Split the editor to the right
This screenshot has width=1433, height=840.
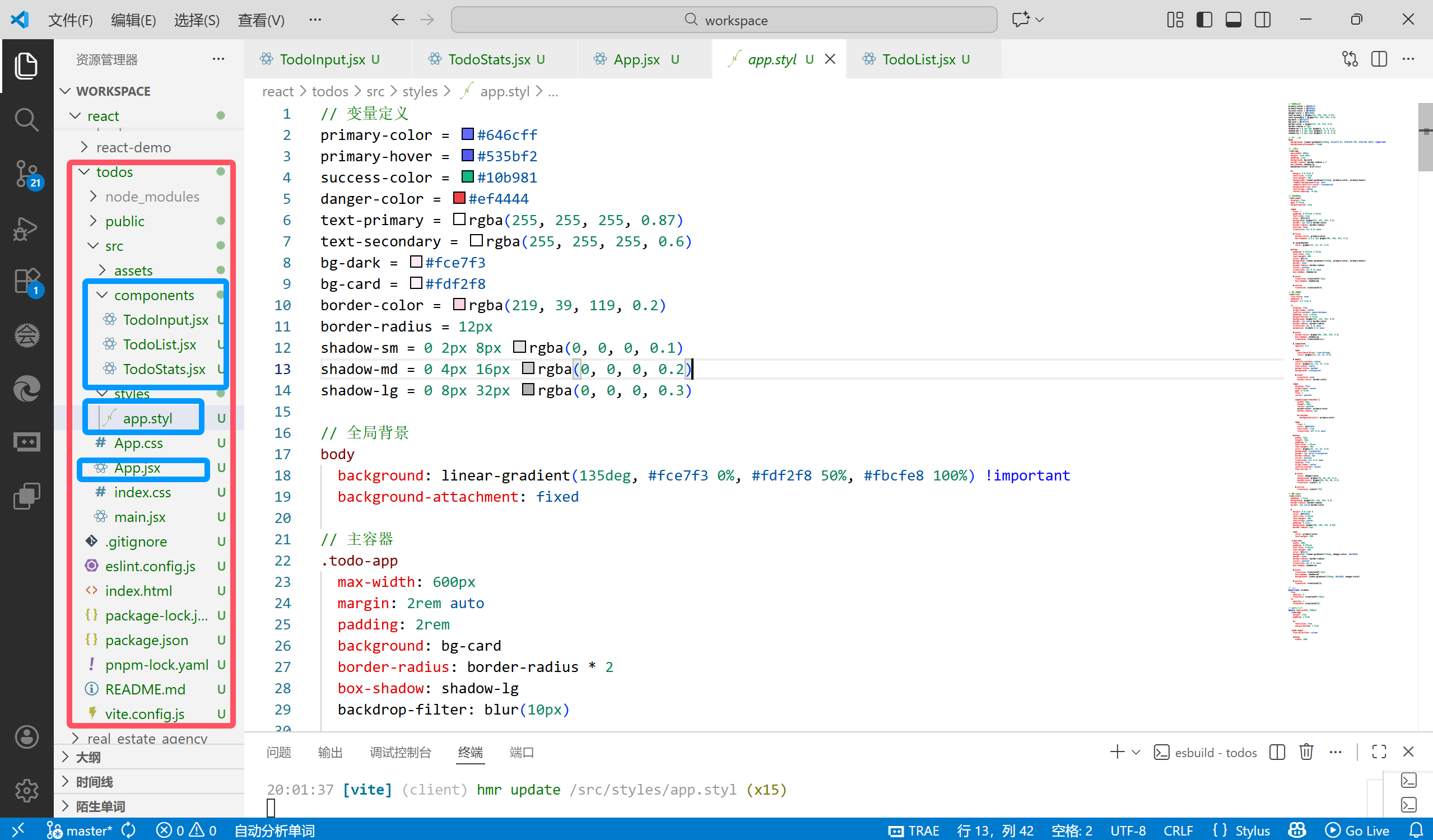[x=1379, y=59]
